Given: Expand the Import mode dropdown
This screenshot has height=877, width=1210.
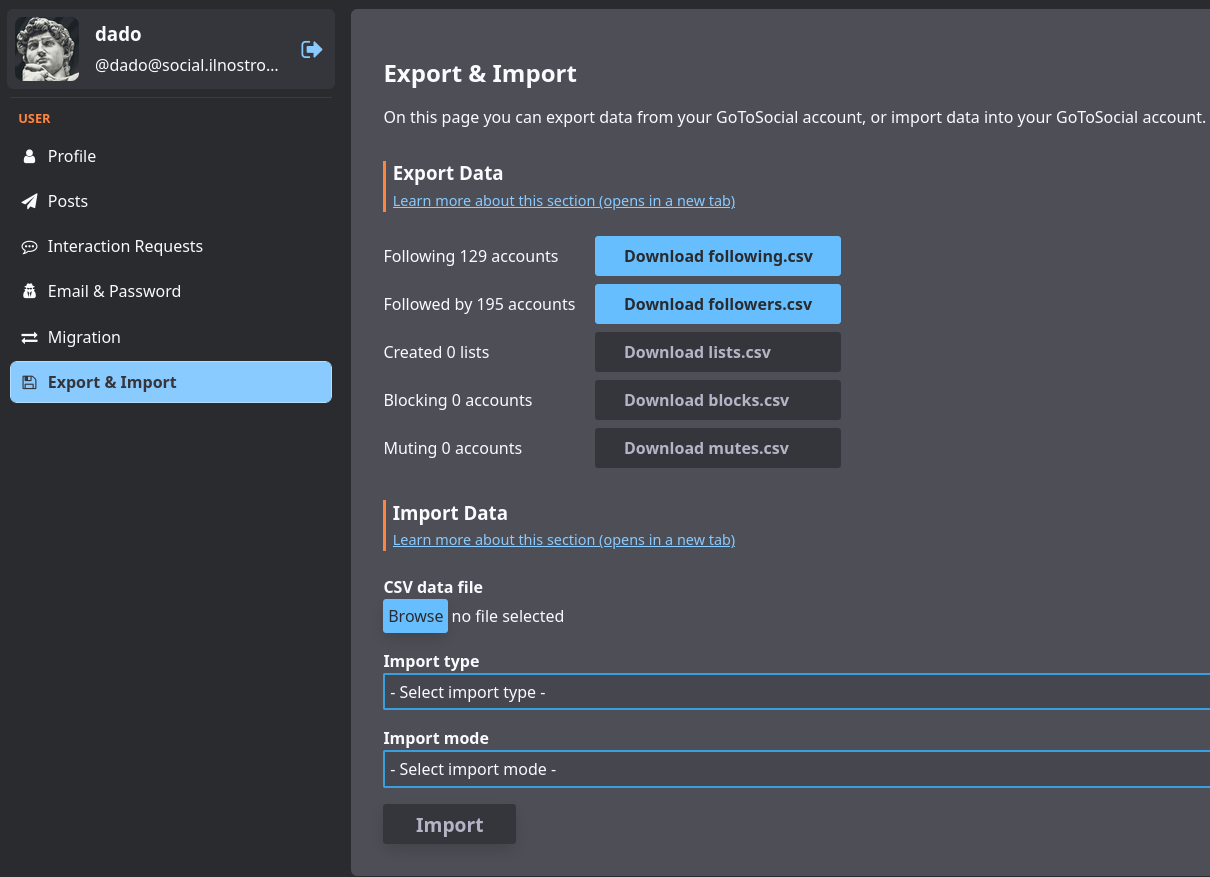Looking at the screenshot, I should pos(795,769).
